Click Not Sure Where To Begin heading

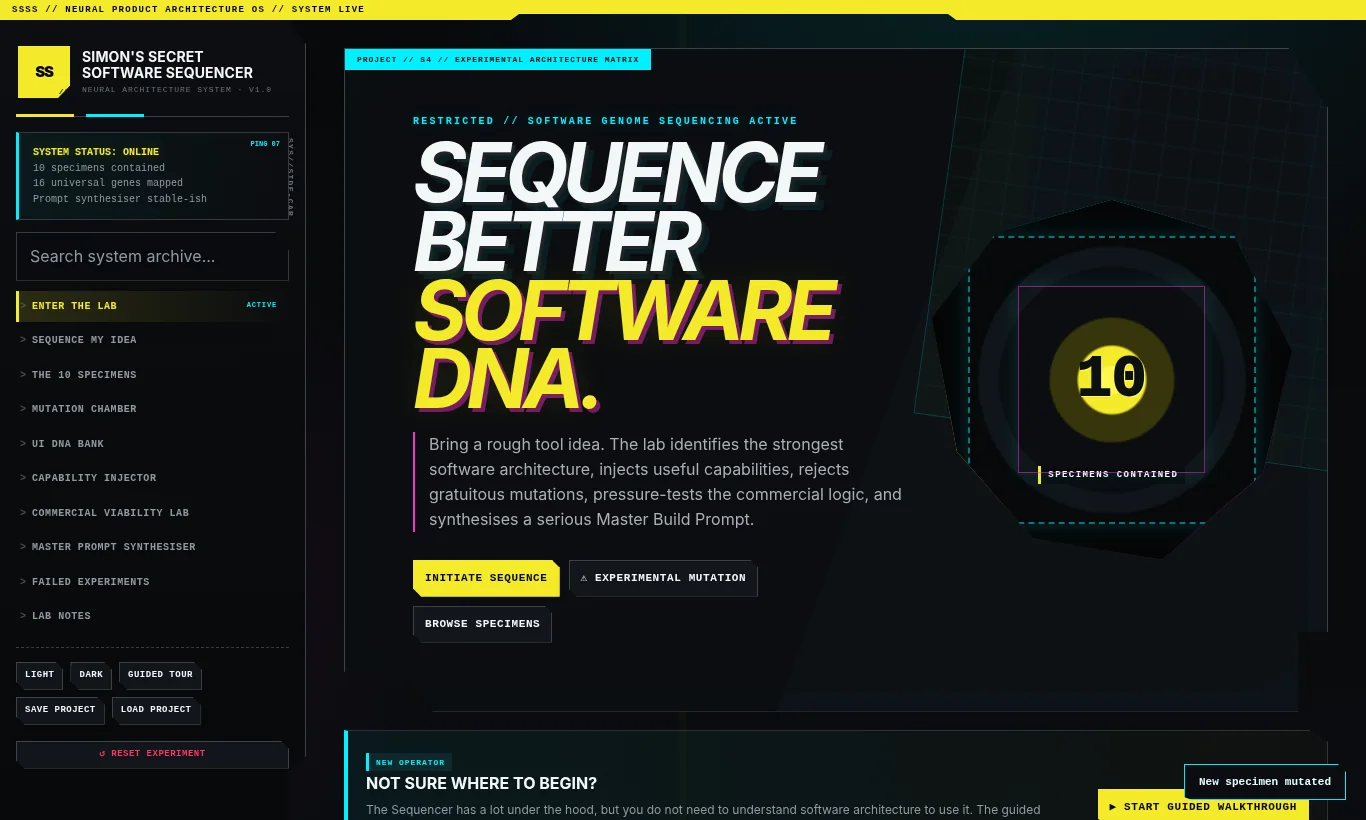[481, 784]
